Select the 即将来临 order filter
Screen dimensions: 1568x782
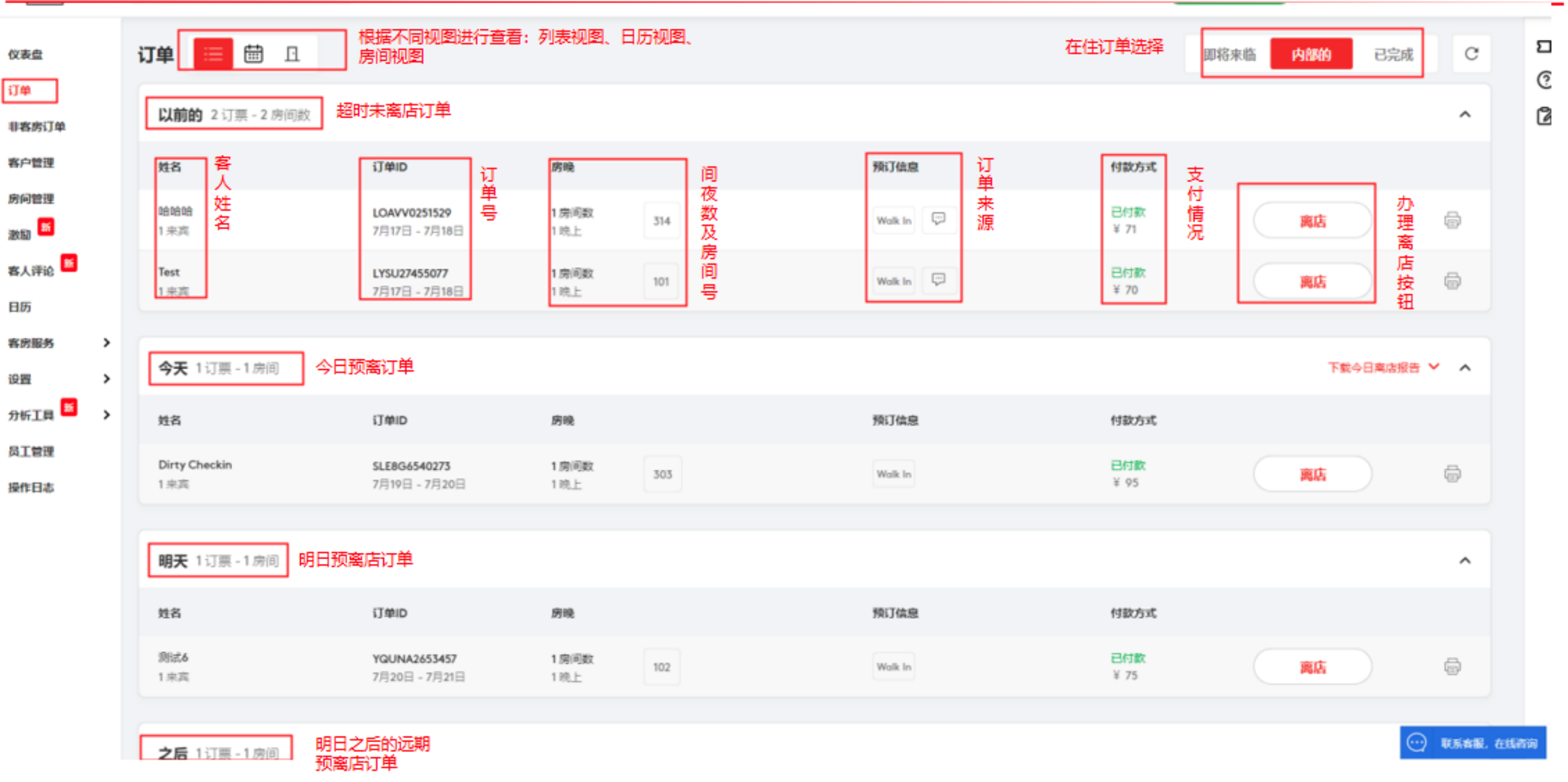pos(1229,55)
